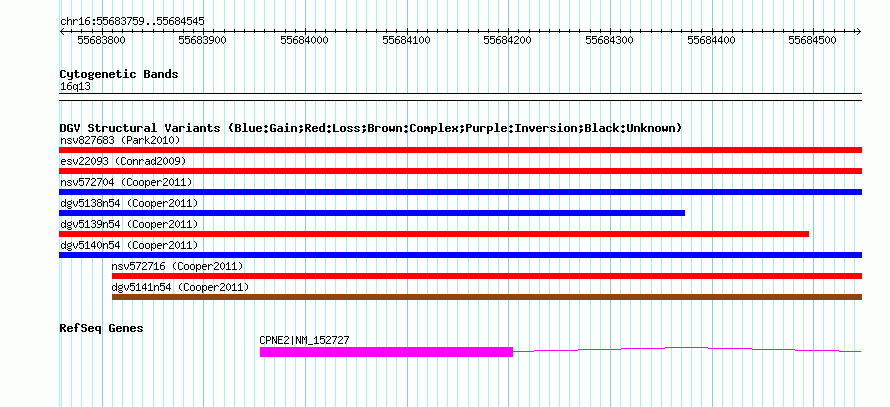Viewport: 890px width, 407px height.
Task: Click the Cytogenetic Bands track title
Action: [x=119, y=74]
